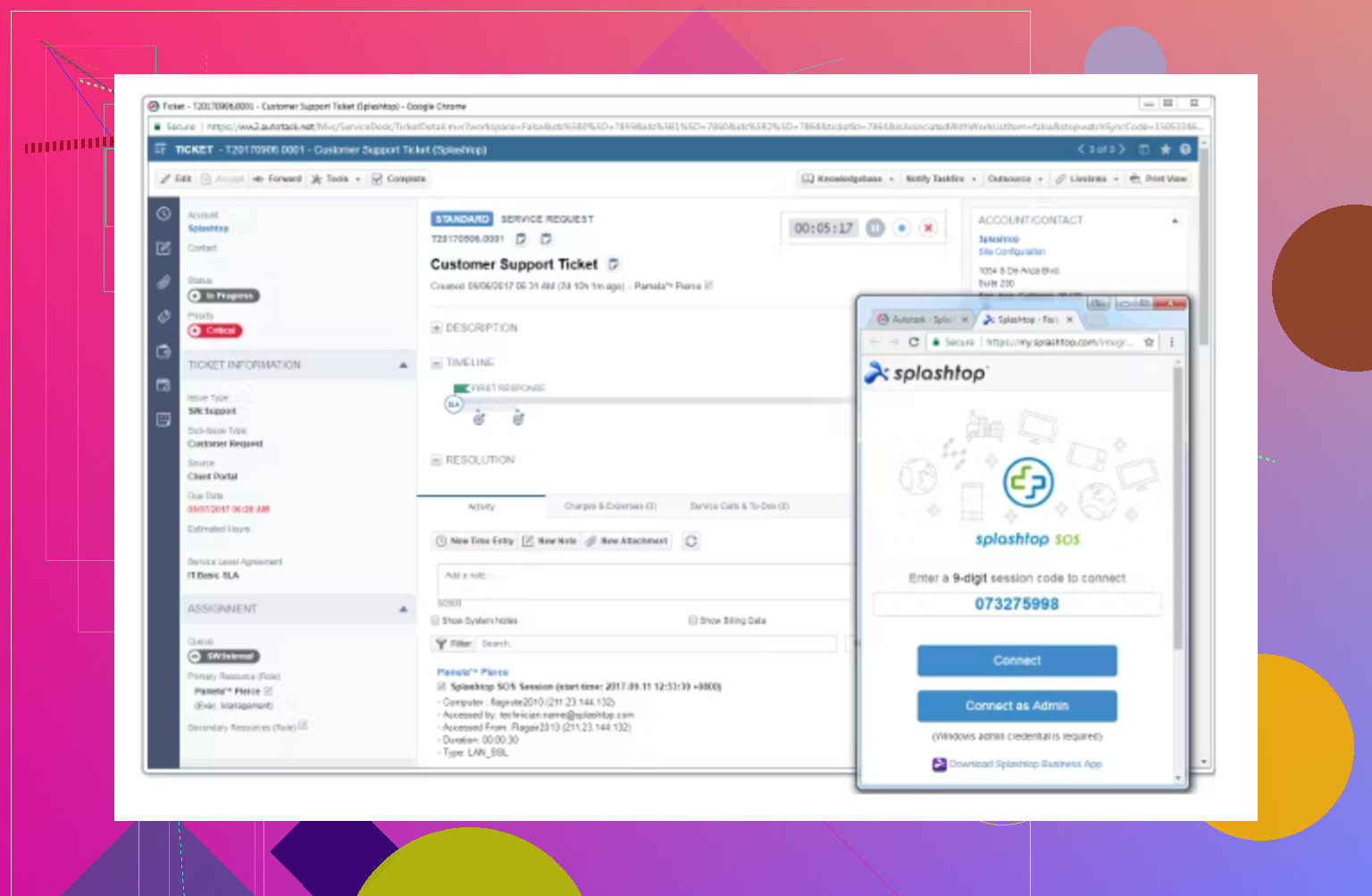Open the Notify Taskfire dropdown
The width and height of the screenshot is (1372, 896).
[x=941, y=179]
